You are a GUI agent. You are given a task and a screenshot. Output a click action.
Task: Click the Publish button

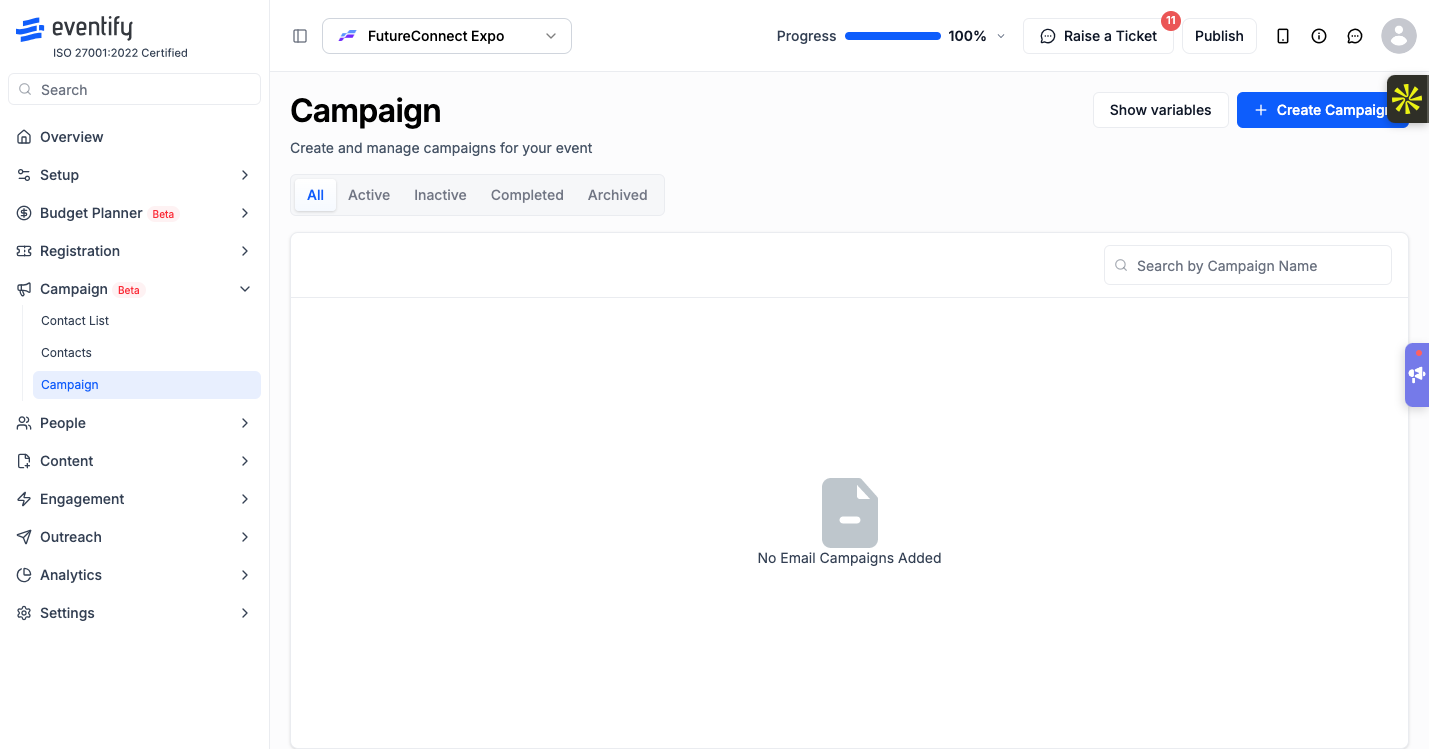tap(1219, 36)
